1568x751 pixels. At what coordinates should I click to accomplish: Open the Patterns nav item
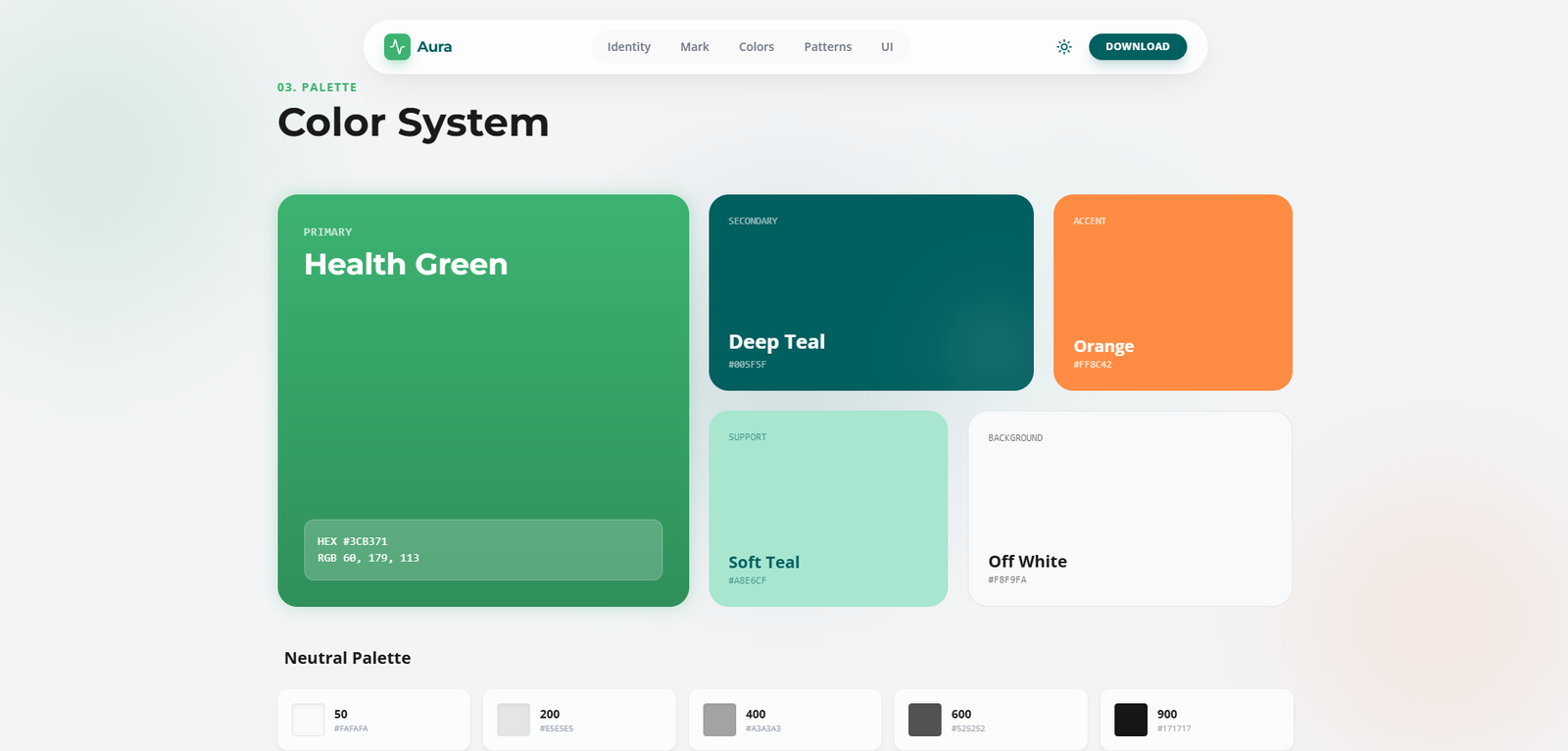click(x=828, y=47)
